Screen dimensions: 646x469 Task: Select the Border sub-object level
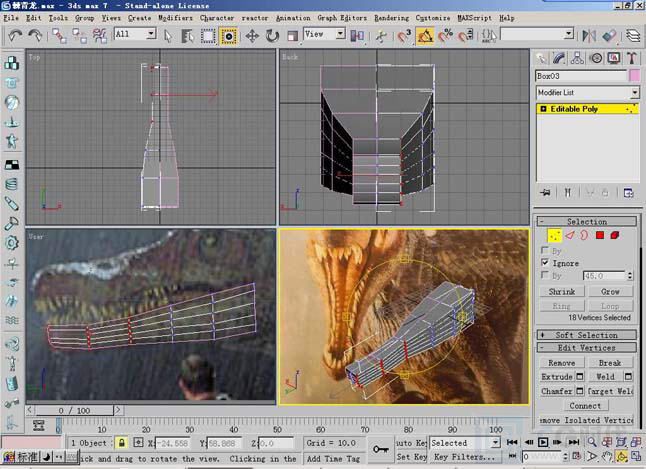tap(584, 235)
